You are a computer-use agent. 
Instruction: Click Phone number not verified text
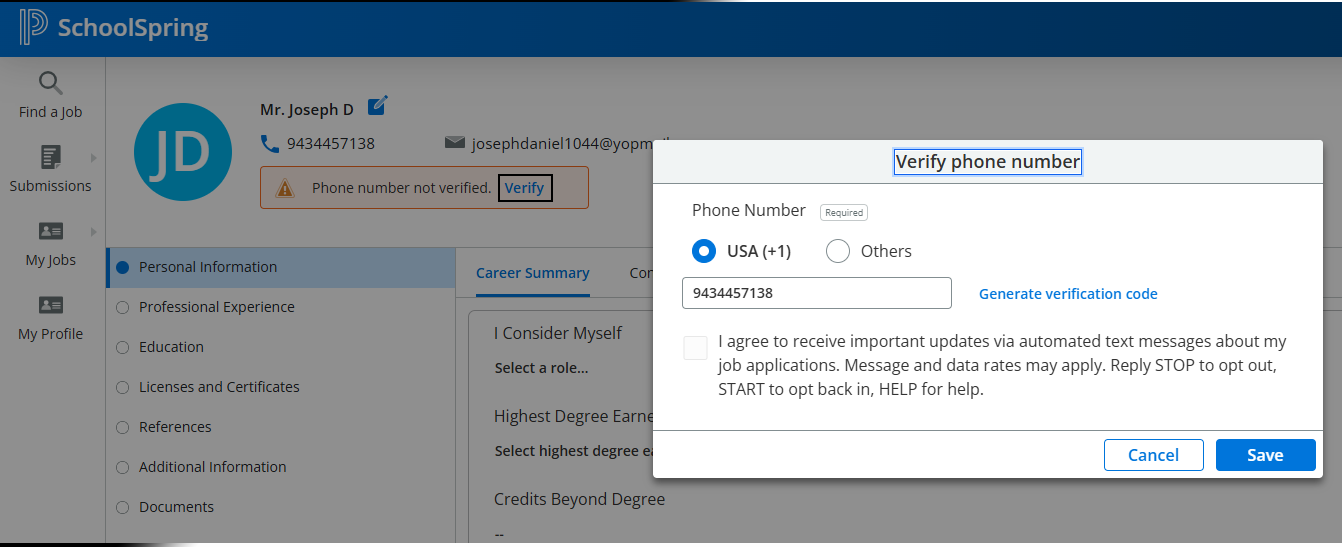pos(402,188)
